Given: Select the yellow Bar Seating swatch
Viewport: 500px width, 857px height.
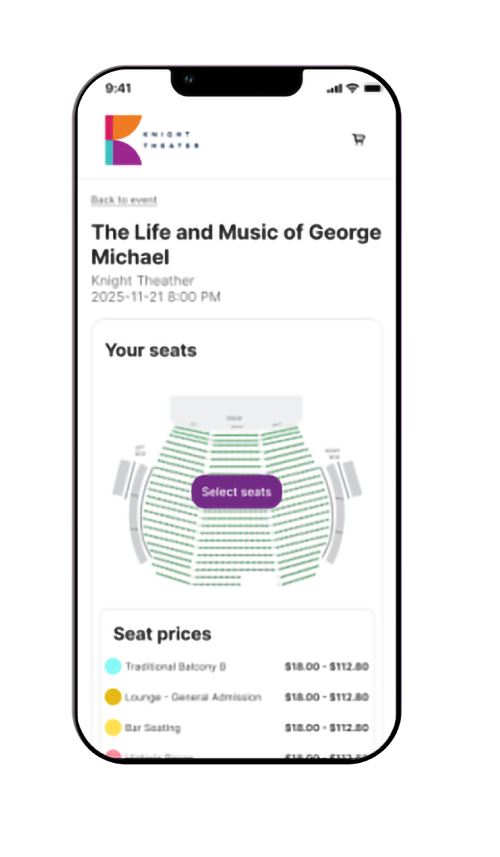Looking at the screenshot, I should (113, 727).
